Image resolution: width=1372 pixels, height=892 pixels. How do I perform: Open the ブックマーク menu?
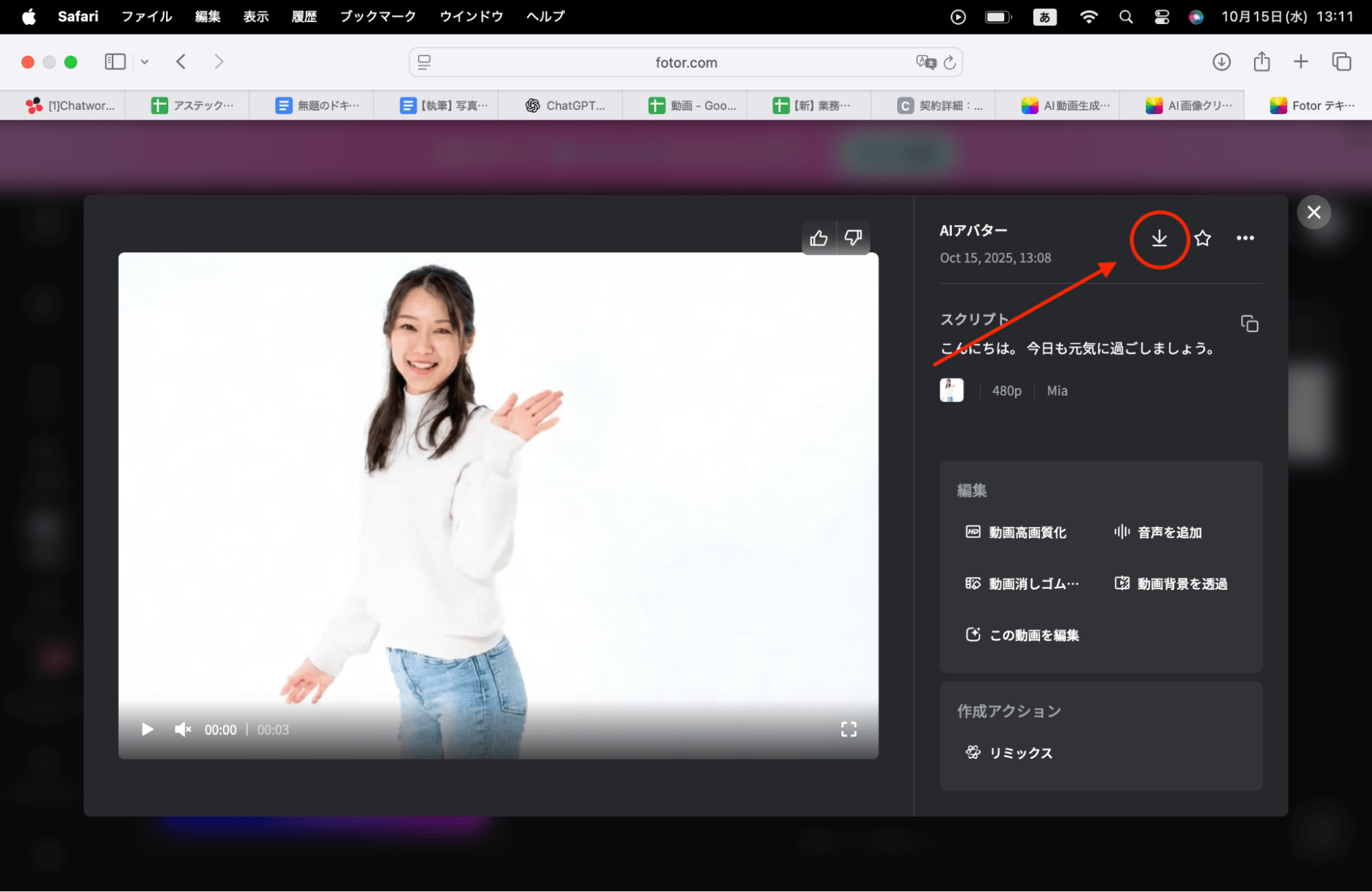[x=377, y=16]
